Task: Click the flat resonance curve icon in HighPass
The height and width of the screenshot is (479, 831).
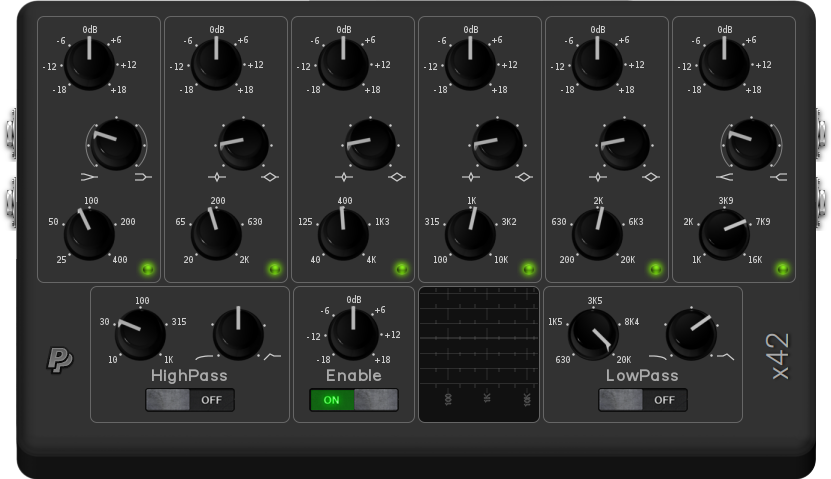Action: 205,357
